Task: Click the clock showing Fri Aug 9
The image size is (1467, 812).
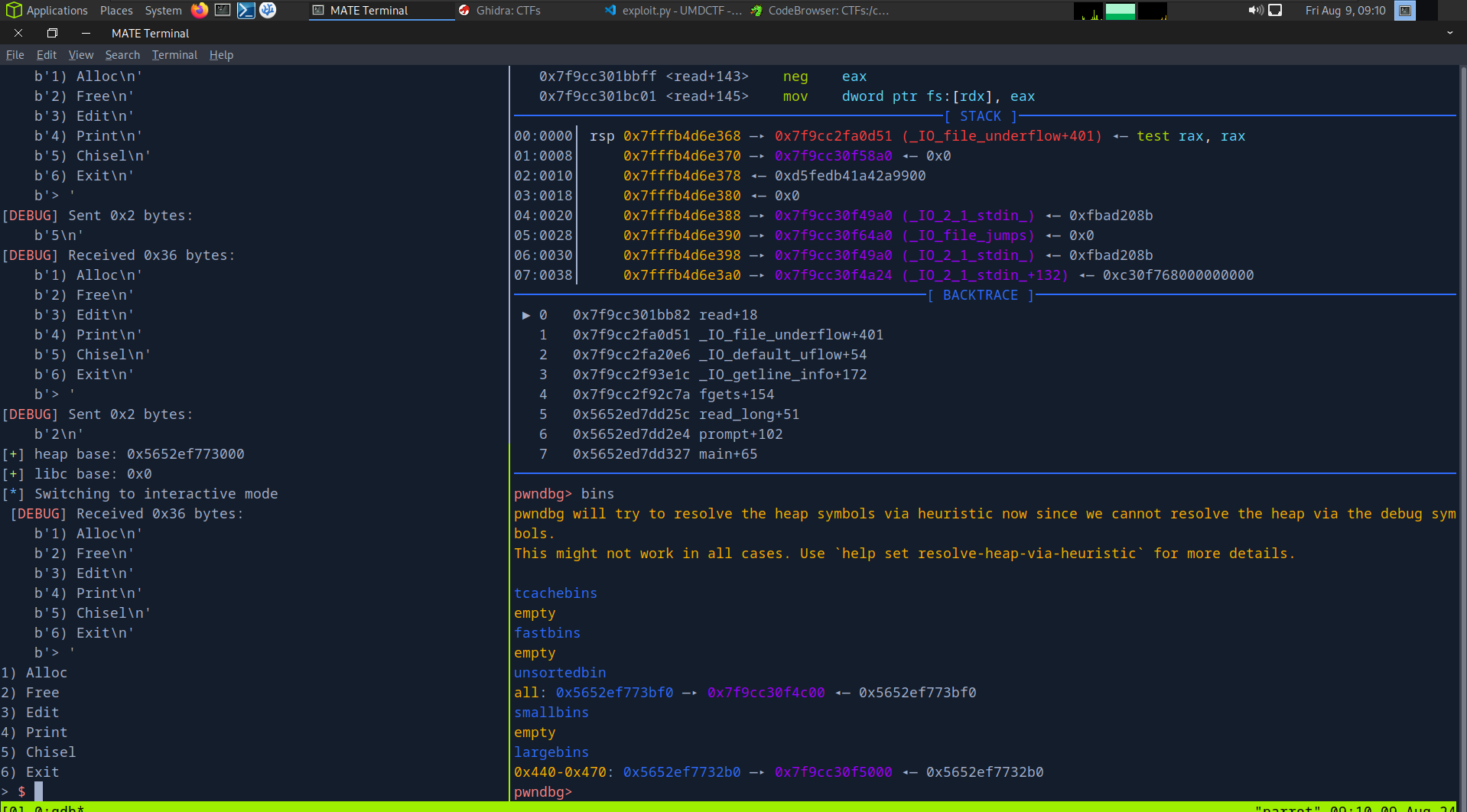Action: 1345,10
